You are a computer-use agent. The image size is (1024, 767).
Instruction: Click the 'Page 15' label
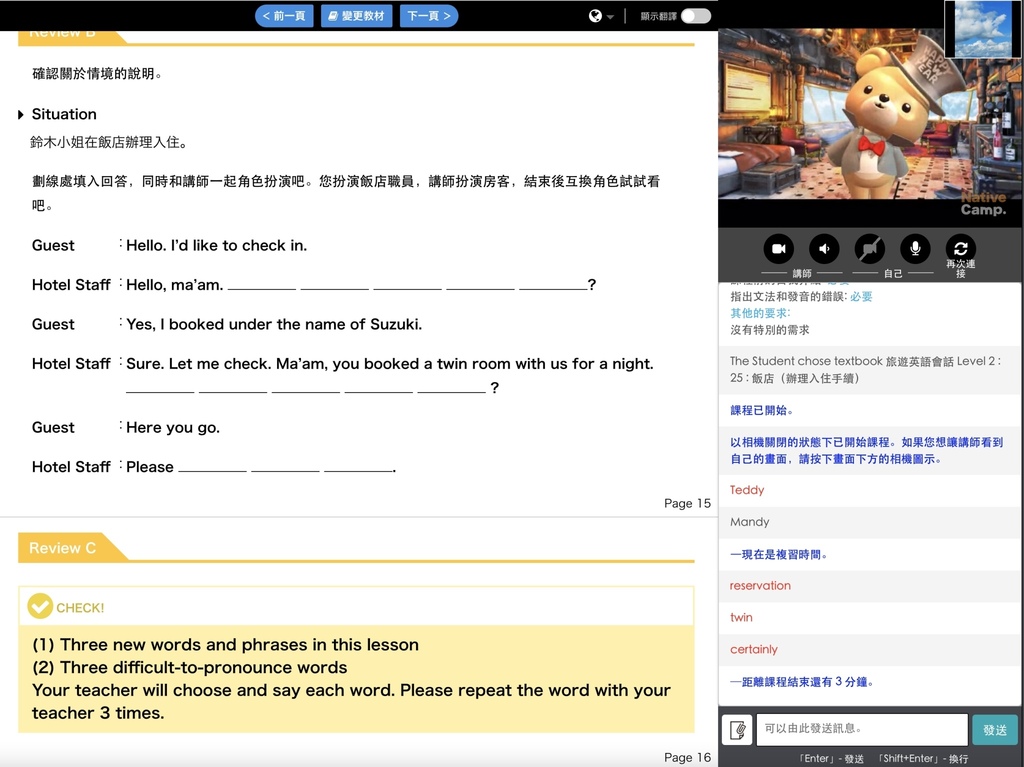click(x=687, y=503)
